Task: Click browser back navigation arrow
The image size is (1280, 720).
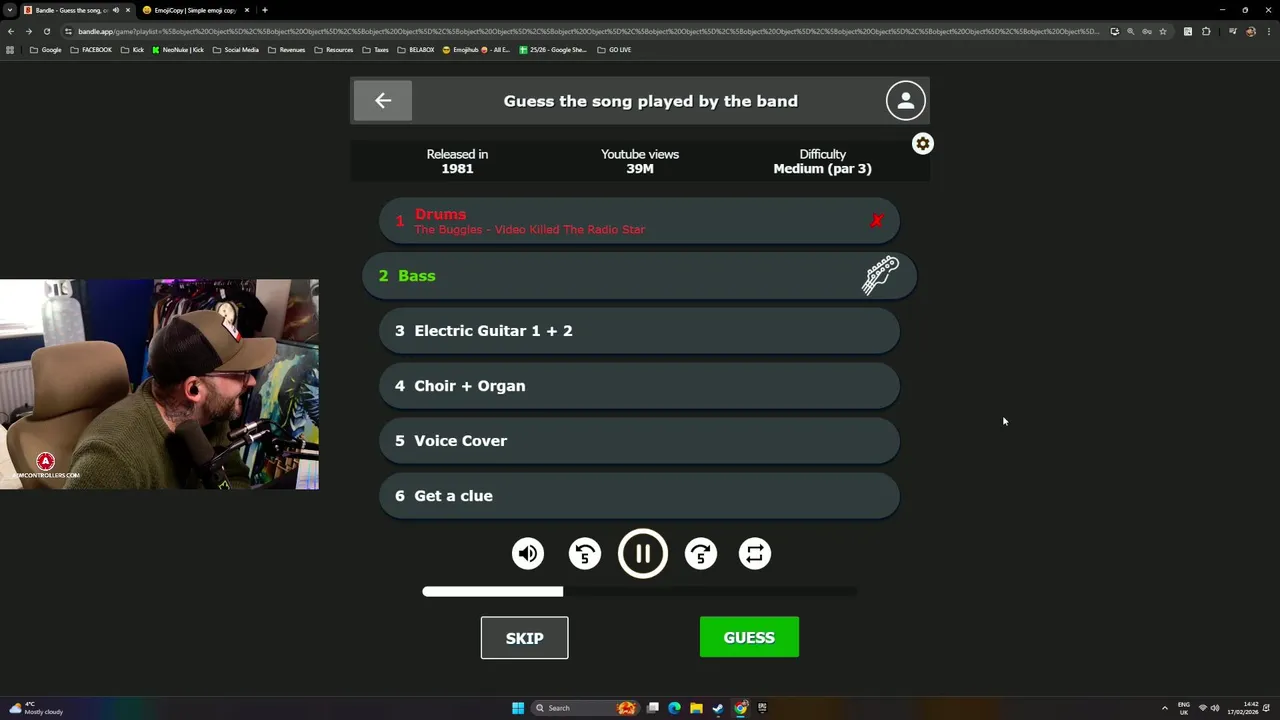Action: click(11, 31)
